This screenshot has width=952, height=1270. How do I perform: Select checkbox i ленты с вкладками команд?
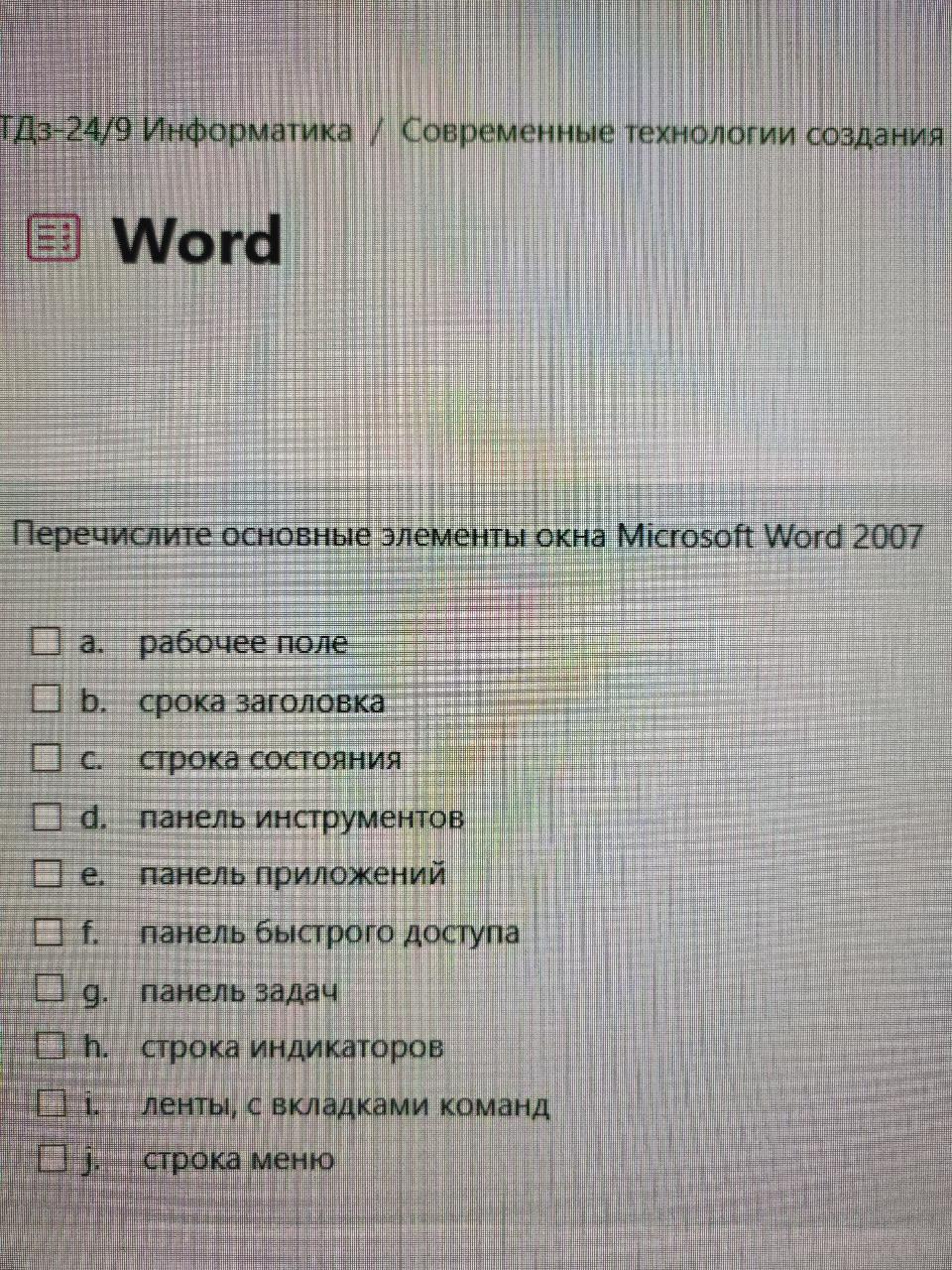(x=52, y=1101)
